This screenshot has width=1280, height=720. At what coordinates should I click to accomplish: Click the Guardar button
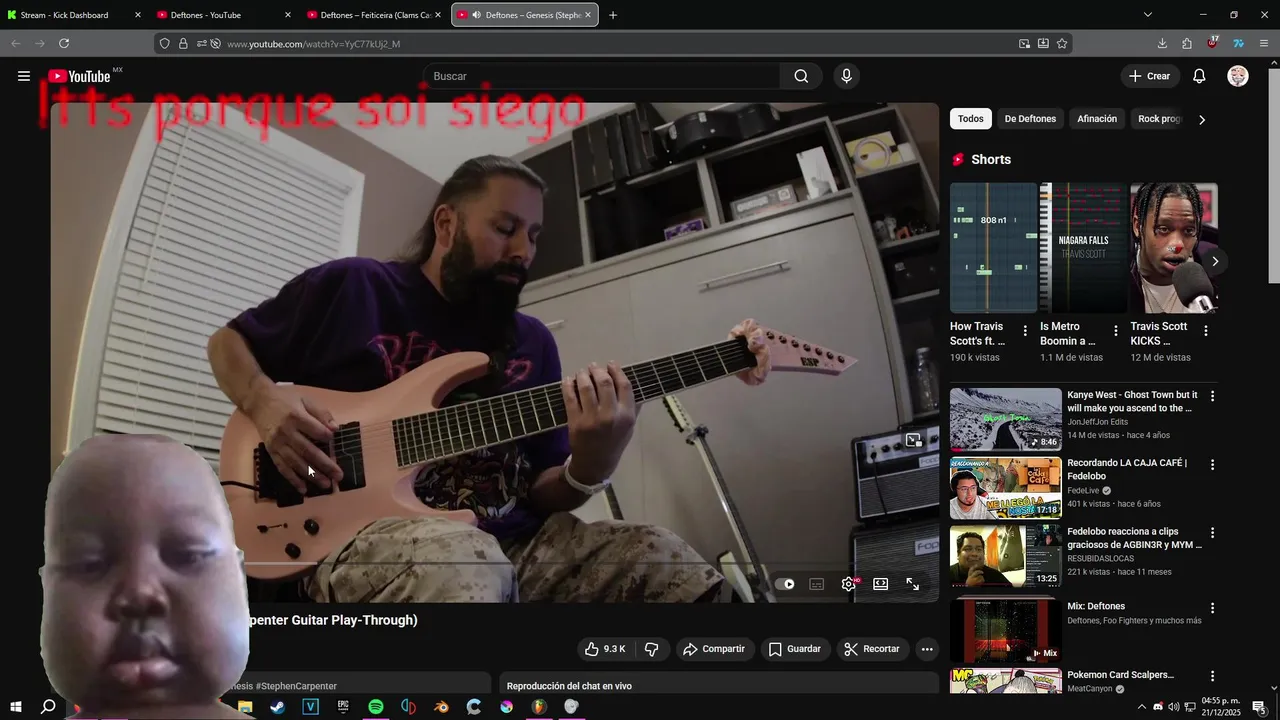coord(795,649)
